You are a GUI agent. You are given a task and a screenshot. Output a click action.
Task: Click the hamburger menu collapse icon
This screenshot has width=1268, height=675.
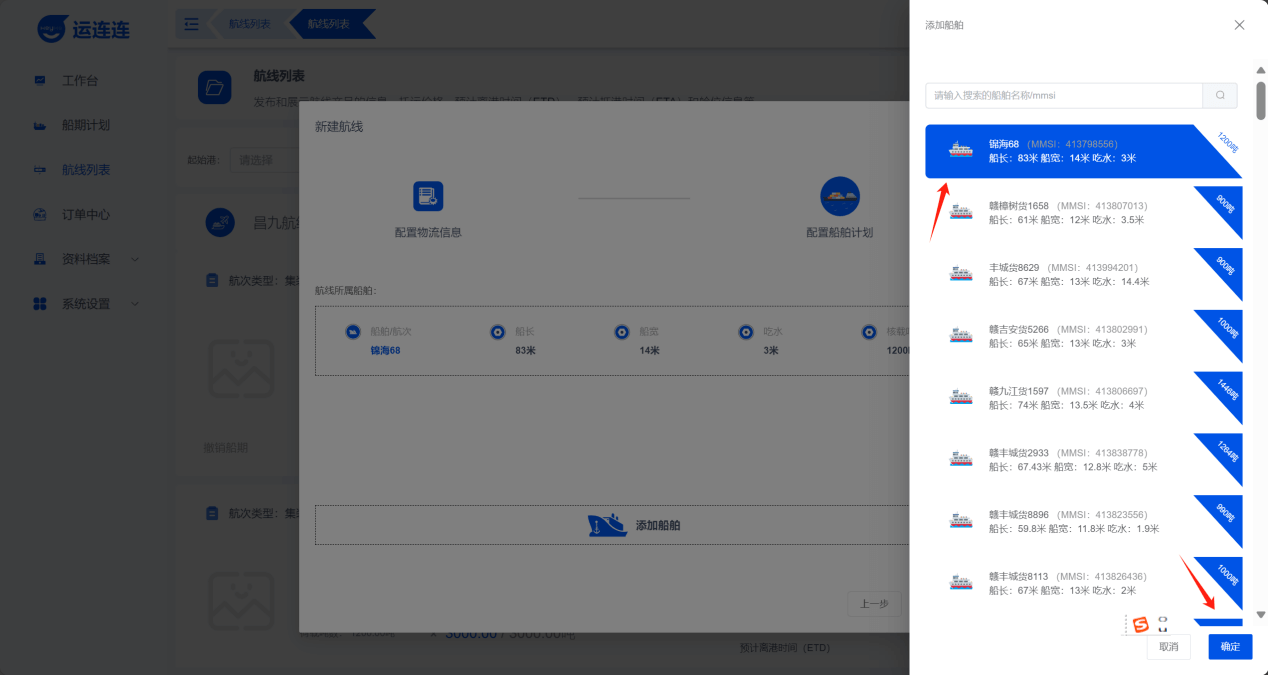pos(191,24)
